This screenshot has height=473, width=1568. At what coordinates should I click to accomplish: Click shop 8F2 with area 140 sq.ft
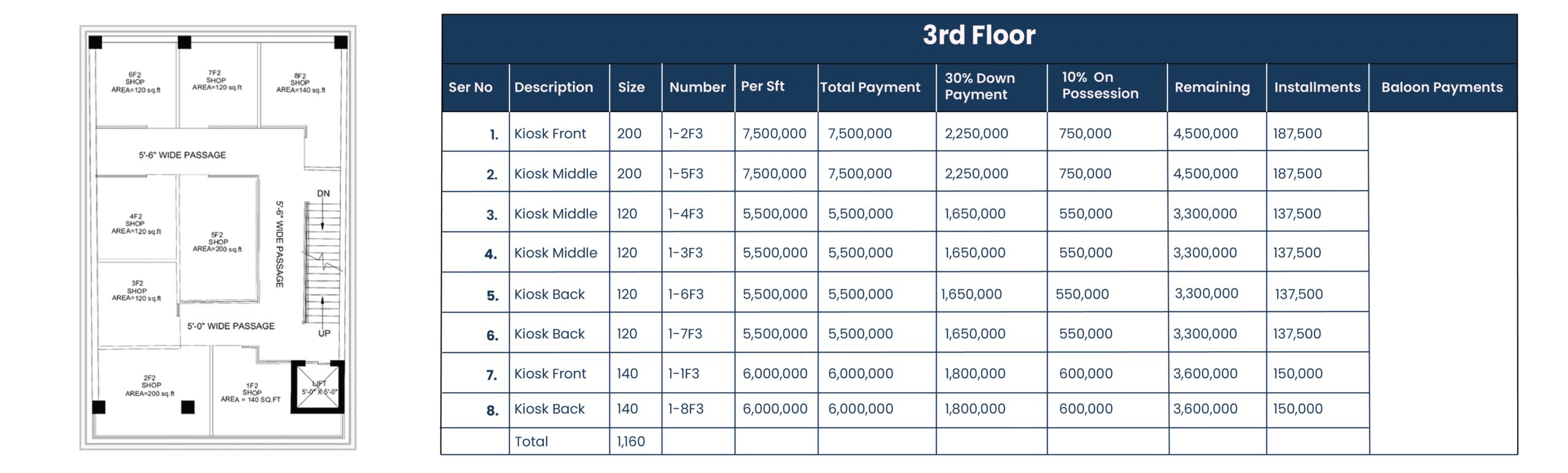click(300, 83)
